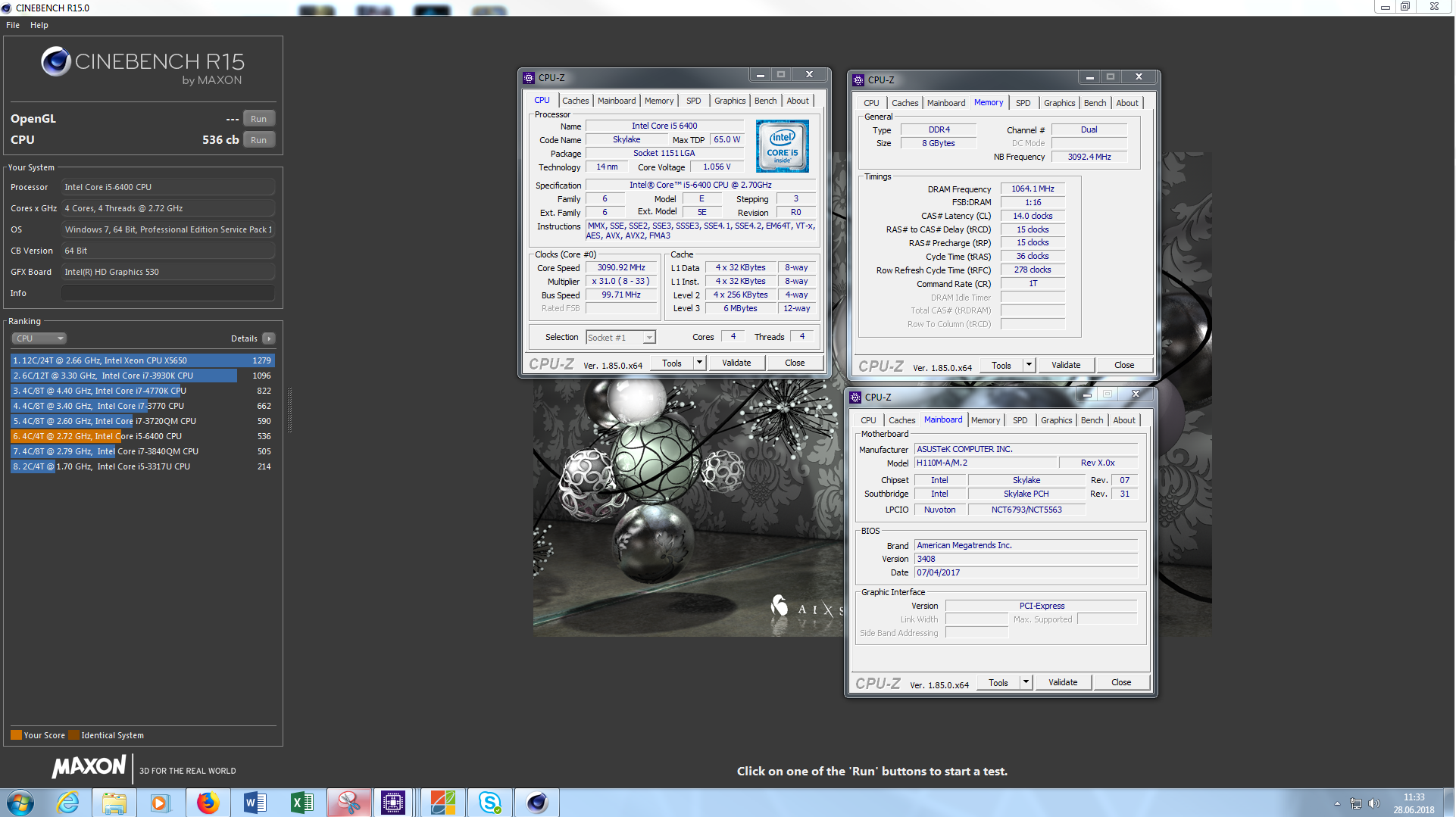Open Windows Explorer folder icon in taskbar
This screenshot has width=1456, height=817.
114,803
